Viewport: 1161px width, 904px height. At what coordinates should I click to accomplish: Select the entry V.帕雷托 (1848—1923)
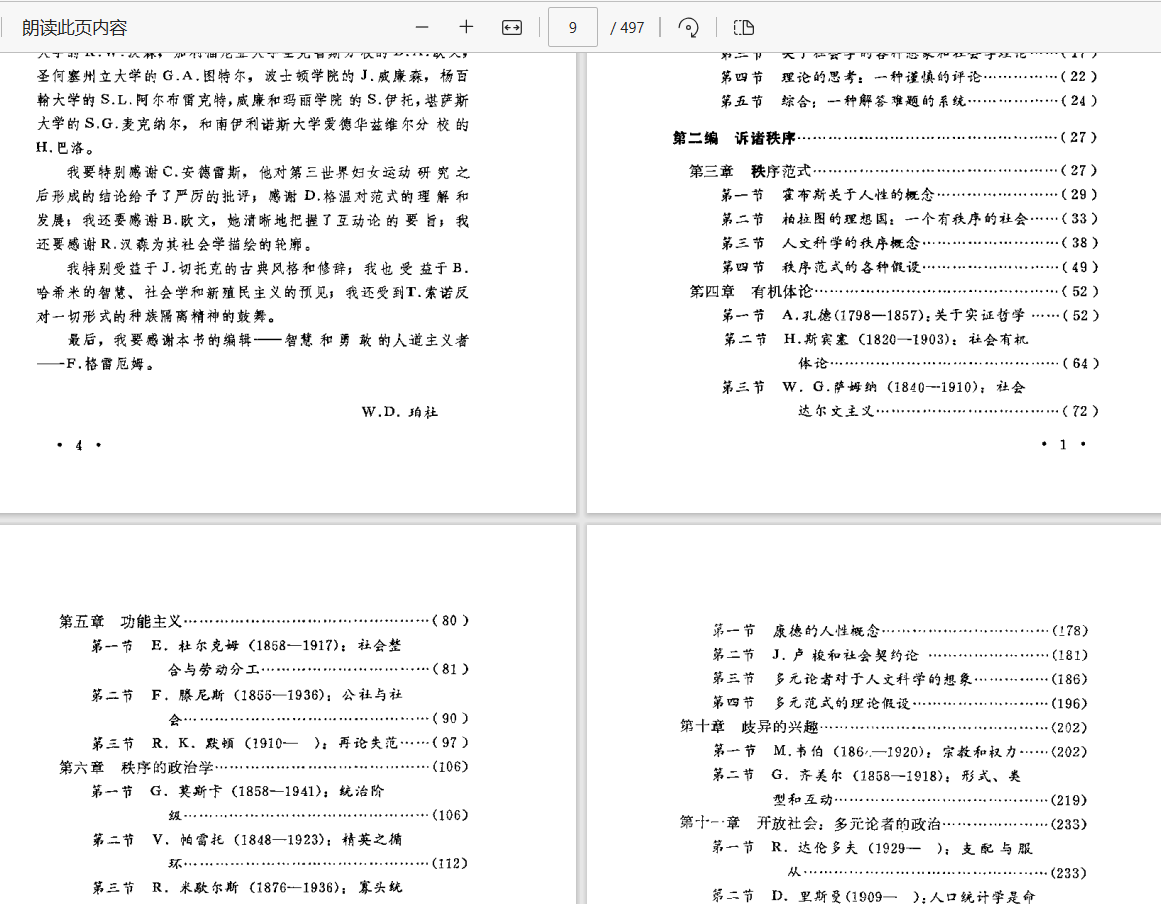280,851
